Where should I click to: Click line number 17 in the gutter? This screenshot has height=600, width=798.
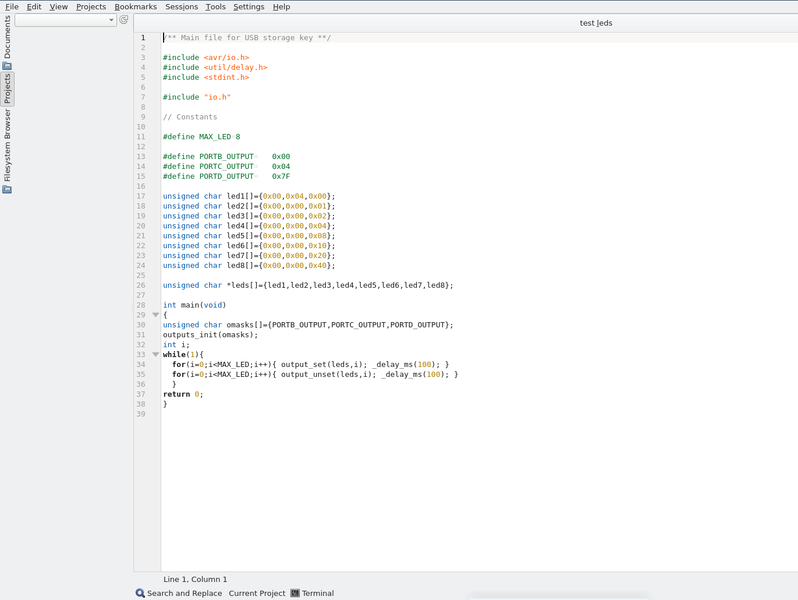[x=142, y=196]
